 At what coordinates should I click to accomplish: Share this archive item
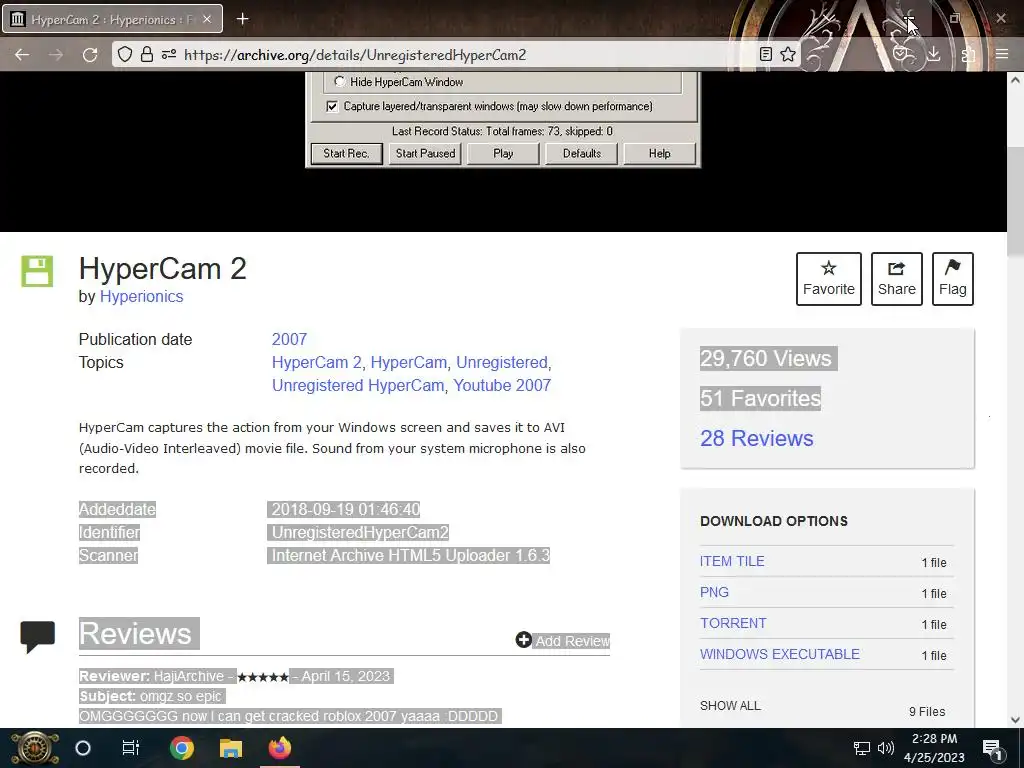pos(897,279)
